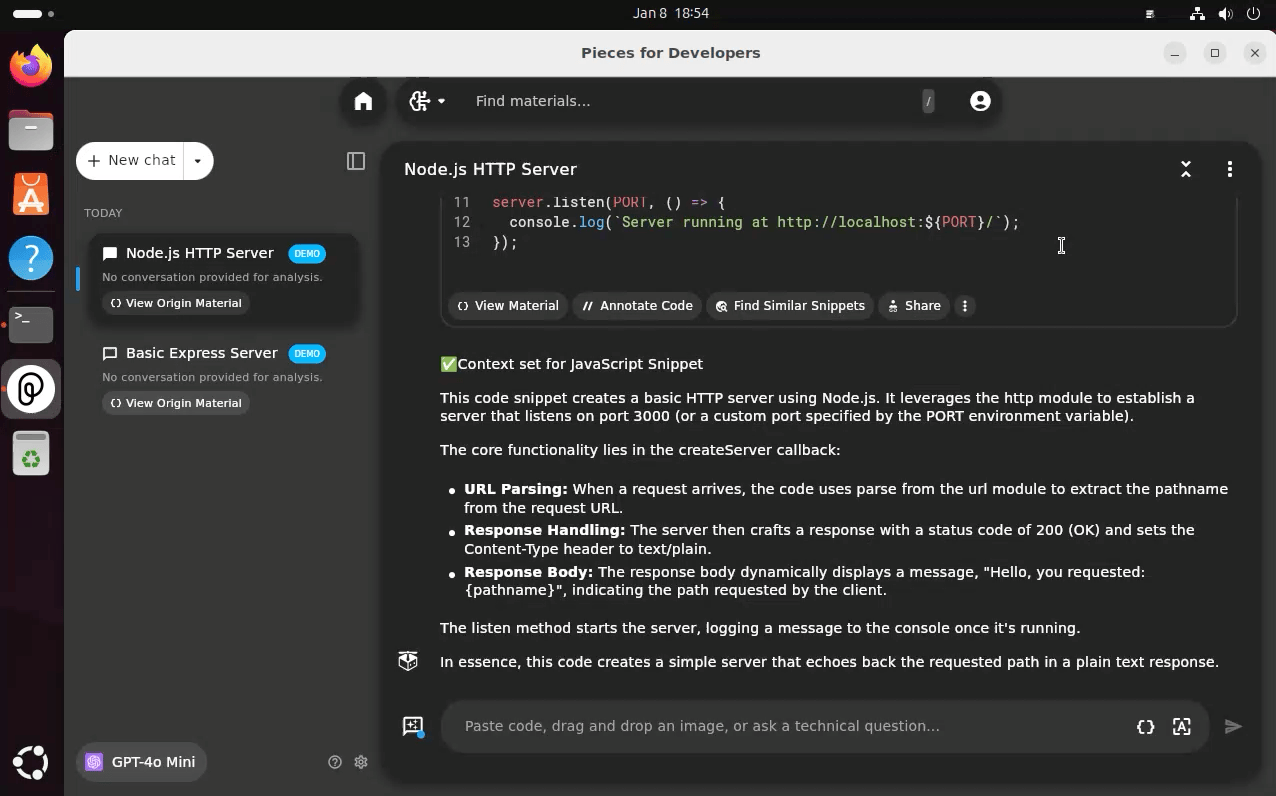Click the URL Parsing bullet heading
This screenshot has width=1276, height=796.
click(x=515, y=489)
